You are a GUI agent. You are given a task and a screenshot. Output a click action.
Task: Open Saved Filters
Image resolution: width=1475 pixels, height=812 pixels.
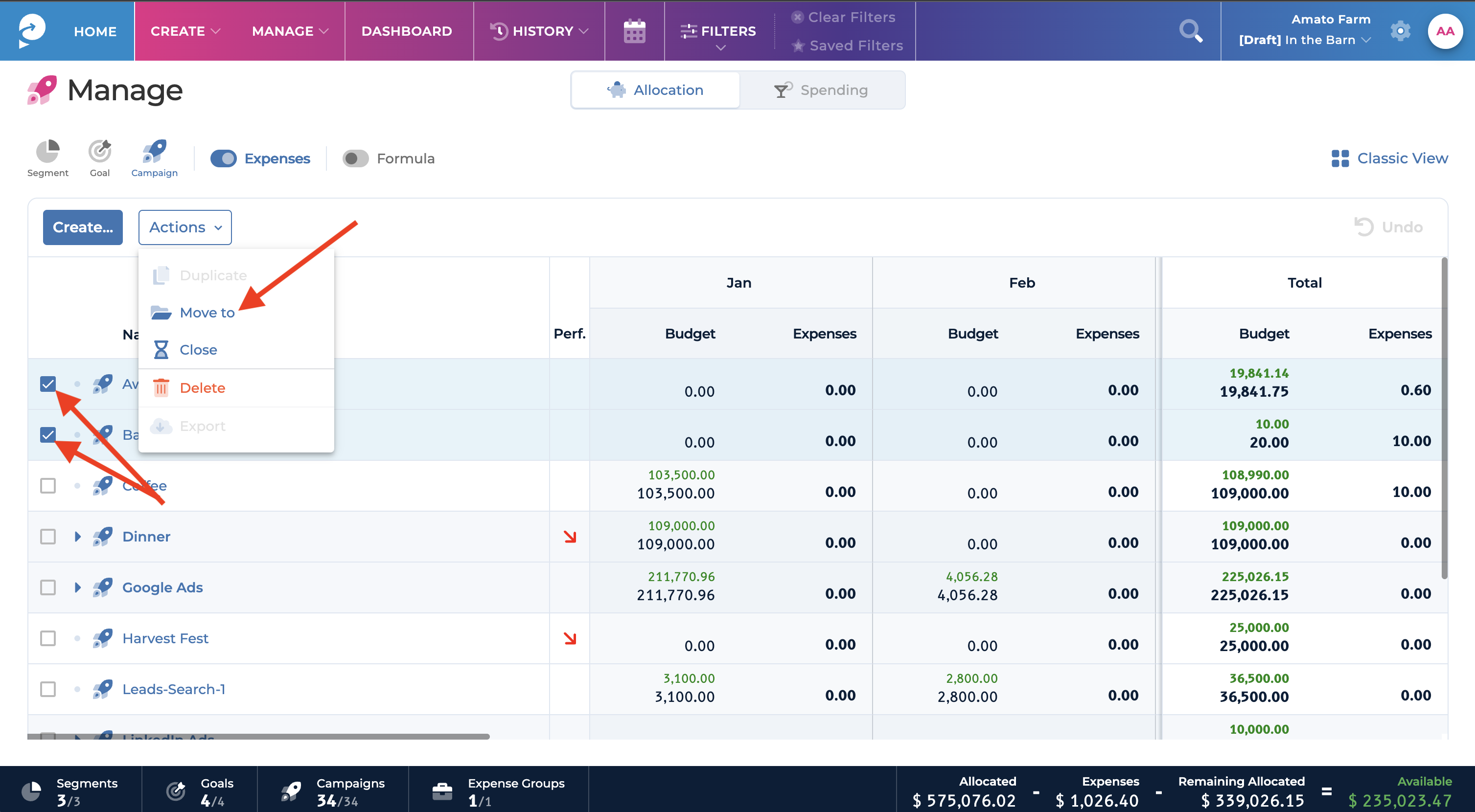[848, 45]
